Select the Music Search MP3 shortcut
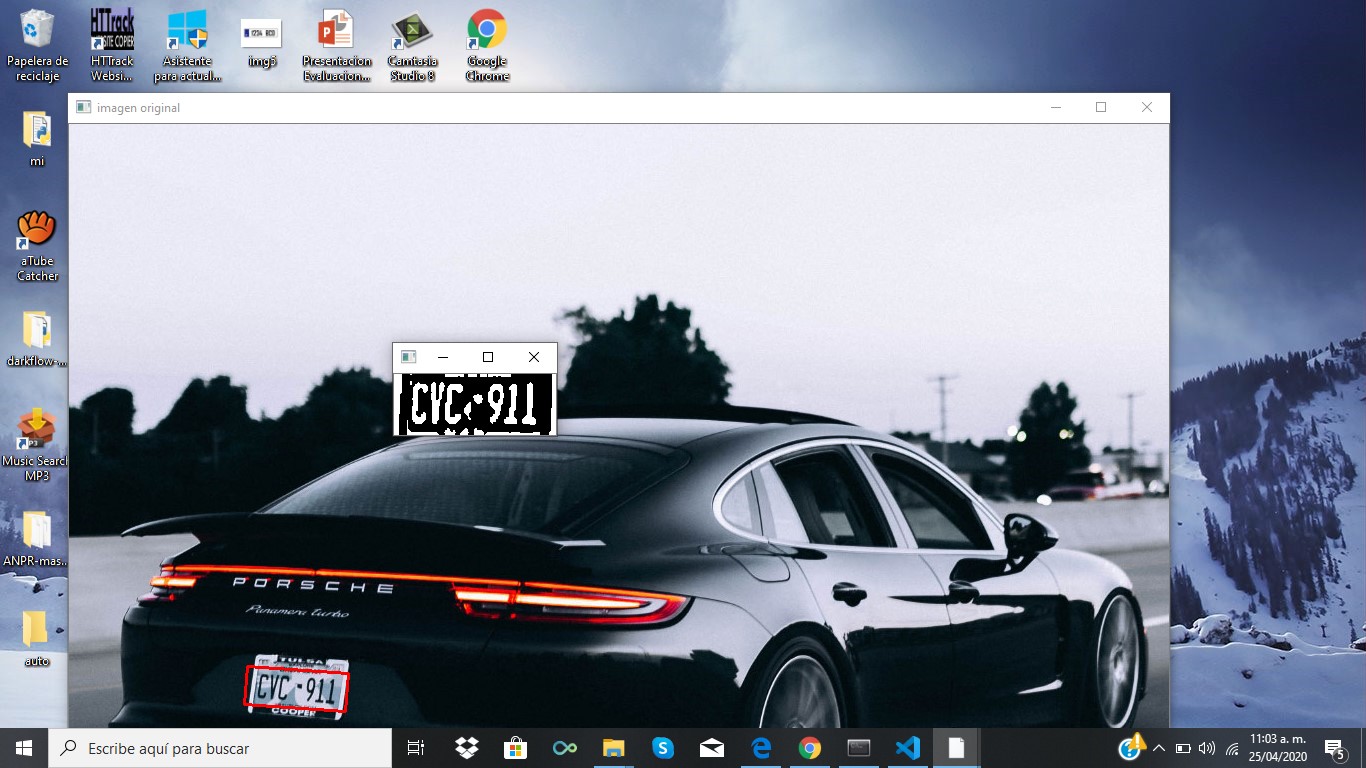Viewport: 1366px width, 768px height. (37, 446)
